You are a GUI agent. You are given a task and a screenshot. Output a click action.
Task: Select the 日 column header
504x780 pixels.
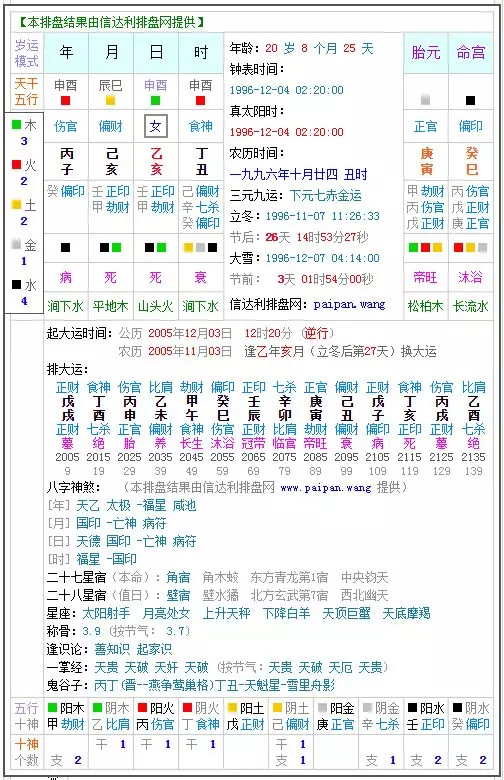[x=156, y=52]
